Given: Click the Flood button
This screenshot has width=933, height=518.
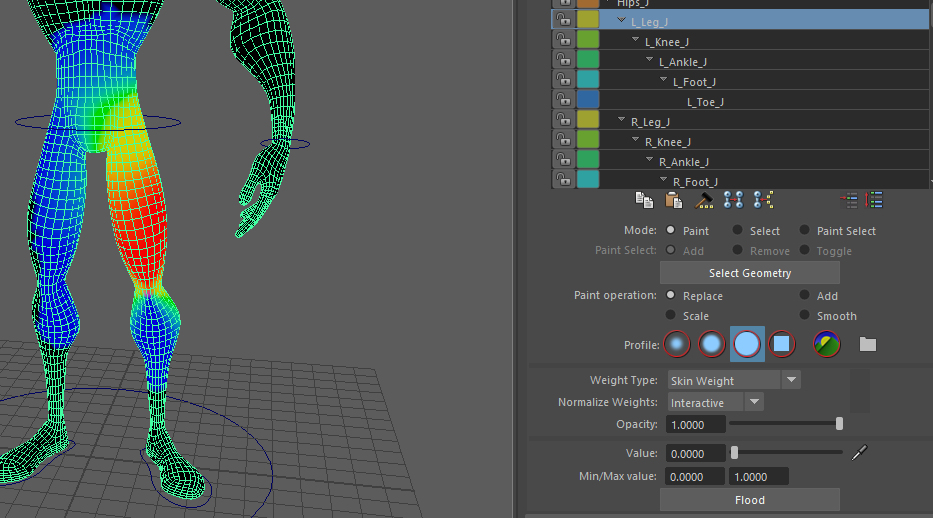Looking at the screenshot, I should point(749,500).
